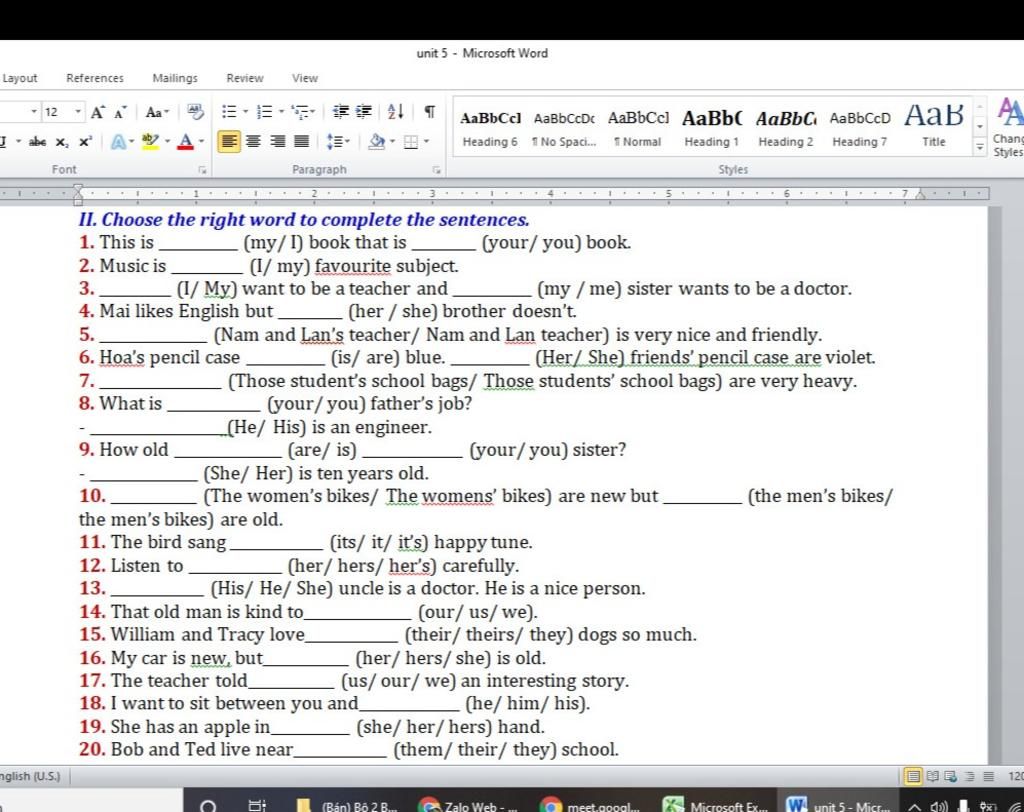
Task: Select Align Text Left
Action: tap(229, 141)
